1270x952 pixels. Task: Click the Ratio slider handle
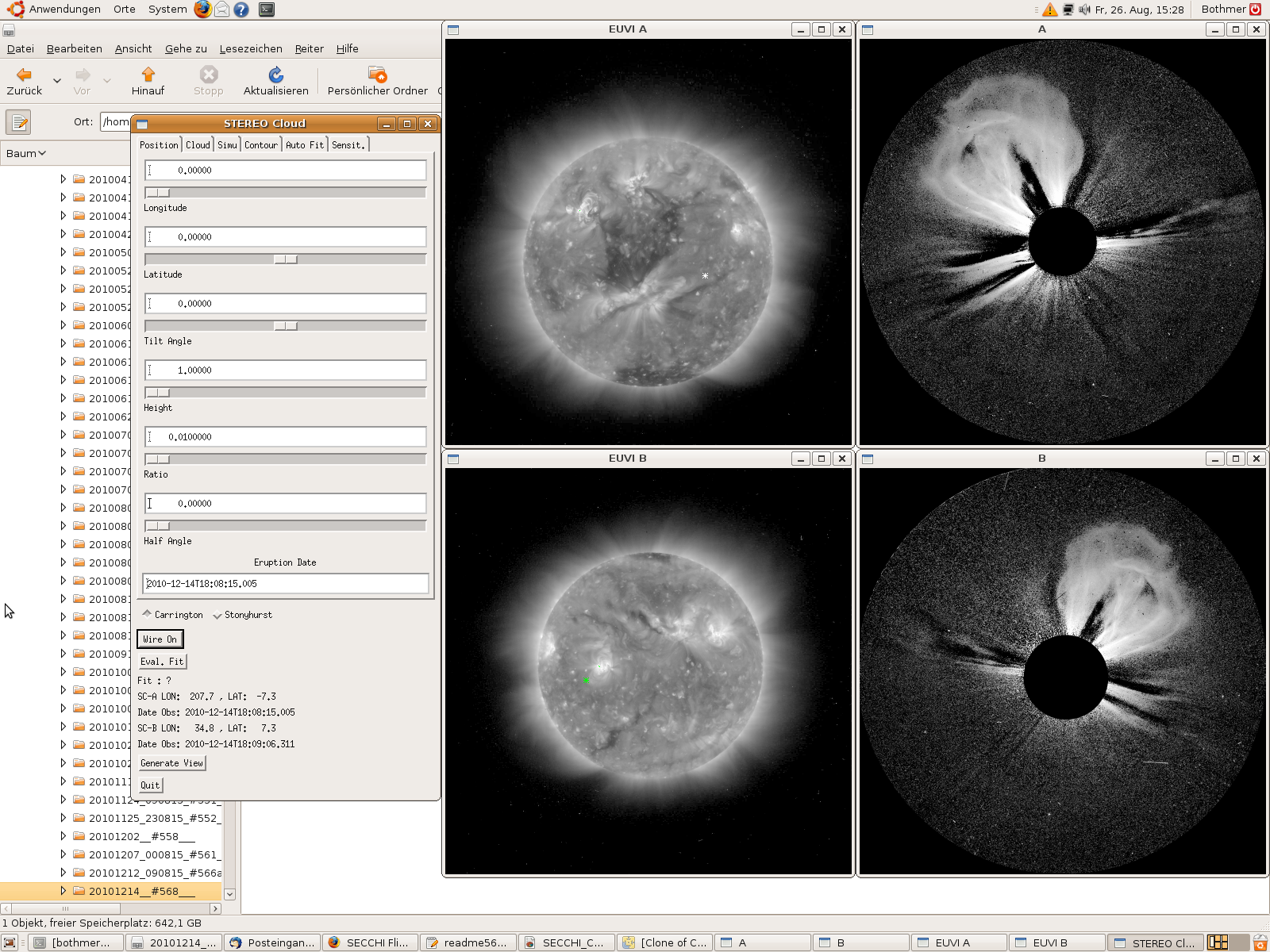[x=158, y=459]
